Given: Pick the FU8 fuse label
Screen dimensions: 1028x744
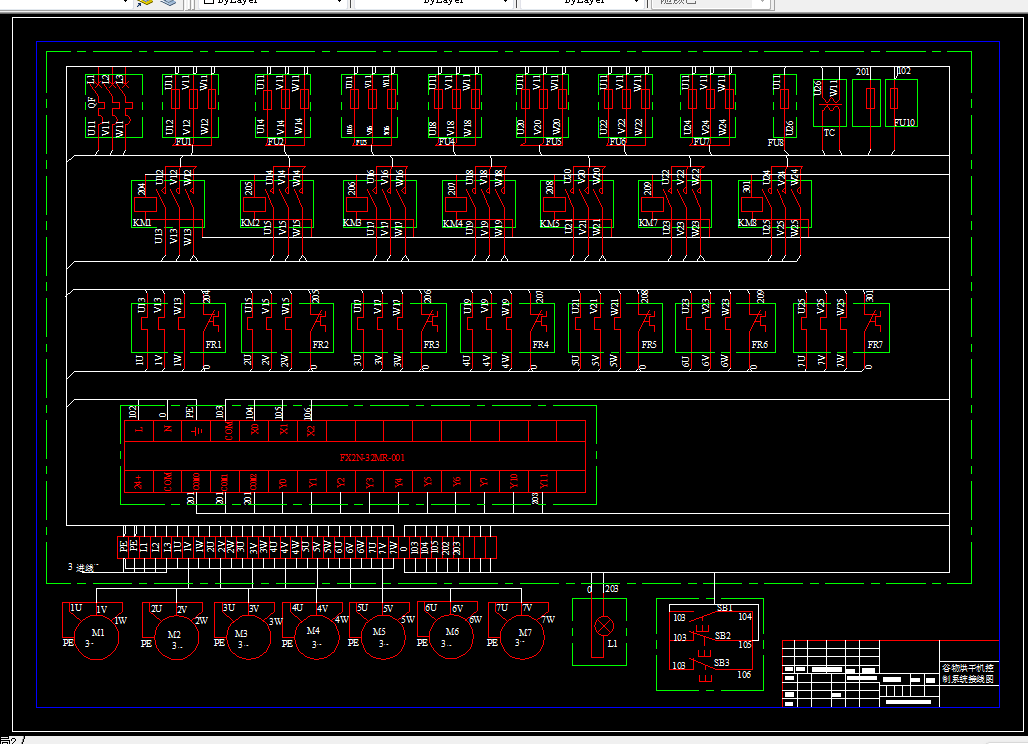Looking at the screenshot, I should point(776,142).
